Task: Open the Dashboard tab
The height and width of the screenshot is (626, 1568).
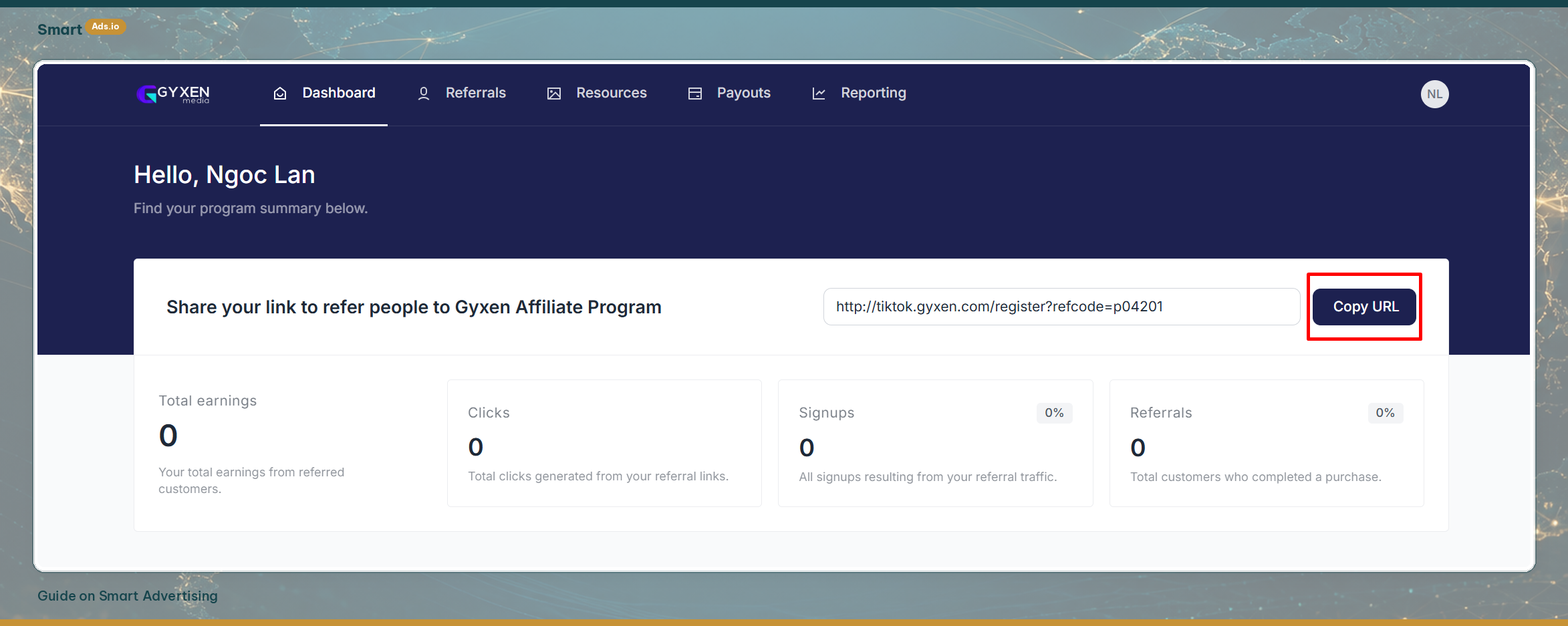Action: [324, 94]
